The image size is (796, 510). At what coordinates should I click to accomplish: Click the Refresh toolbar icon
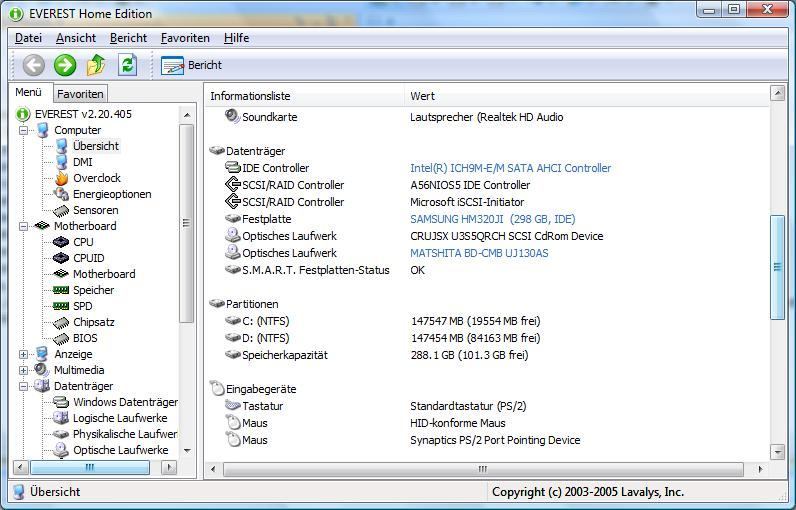click(x=127, y=65)
